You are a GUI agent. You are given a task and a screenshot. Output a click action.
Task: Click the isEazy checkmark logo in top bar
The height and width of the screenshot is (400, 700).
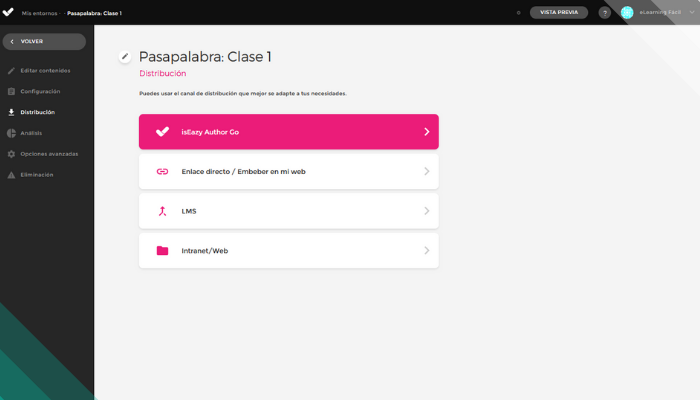(9, 12)
